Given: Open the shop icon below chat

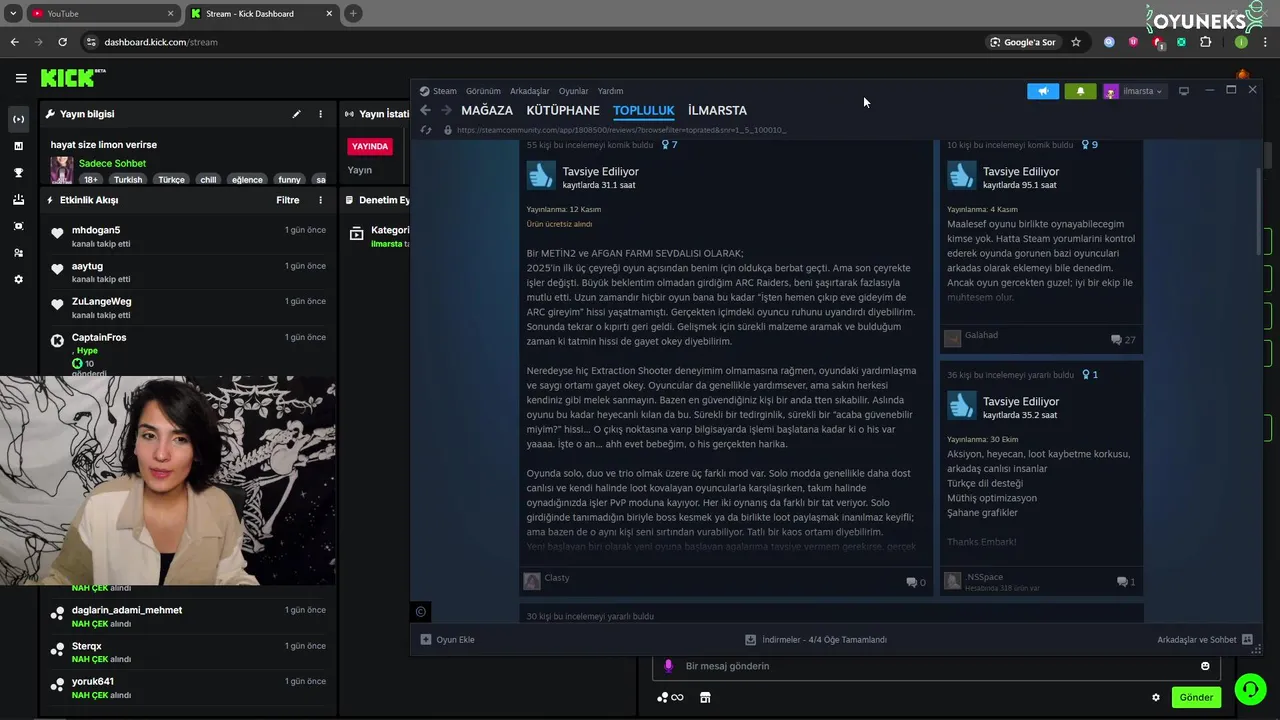Looking at the screenshot, I should pyautogui.click(x=705, y=698).
